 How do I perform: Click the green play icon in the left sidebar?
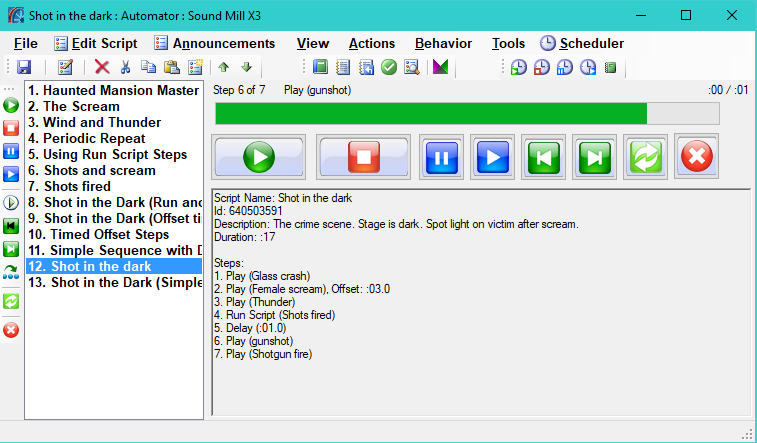(11, 105)
